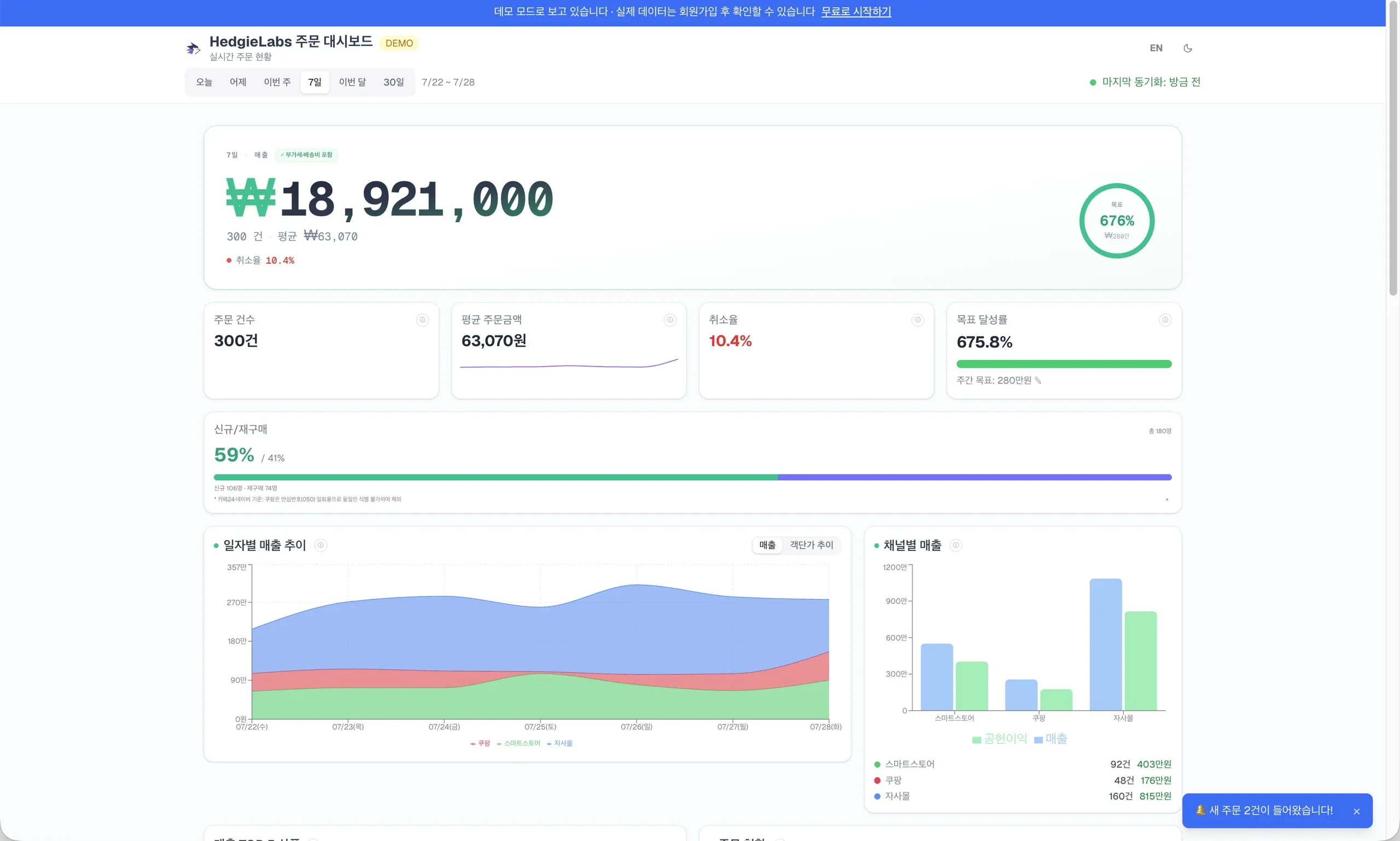Open the 무료로 시작하기 signup link
Image resolution: width=1400 pixels, height=841 pixels.
point(856,11)
